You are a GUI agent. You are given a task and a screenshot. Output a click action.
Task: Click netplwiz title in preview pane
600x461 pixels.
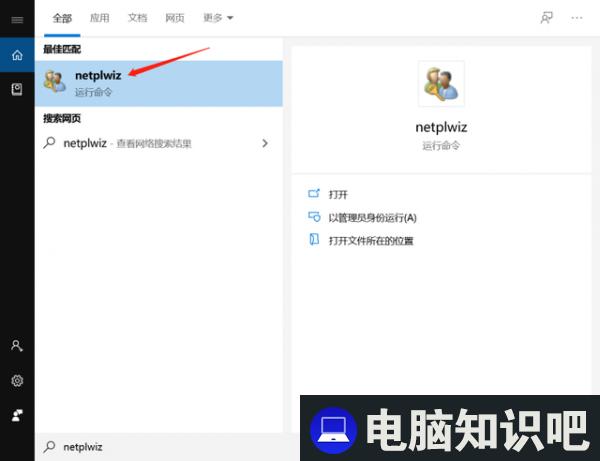pyautogui.click(x=441, y=127)
